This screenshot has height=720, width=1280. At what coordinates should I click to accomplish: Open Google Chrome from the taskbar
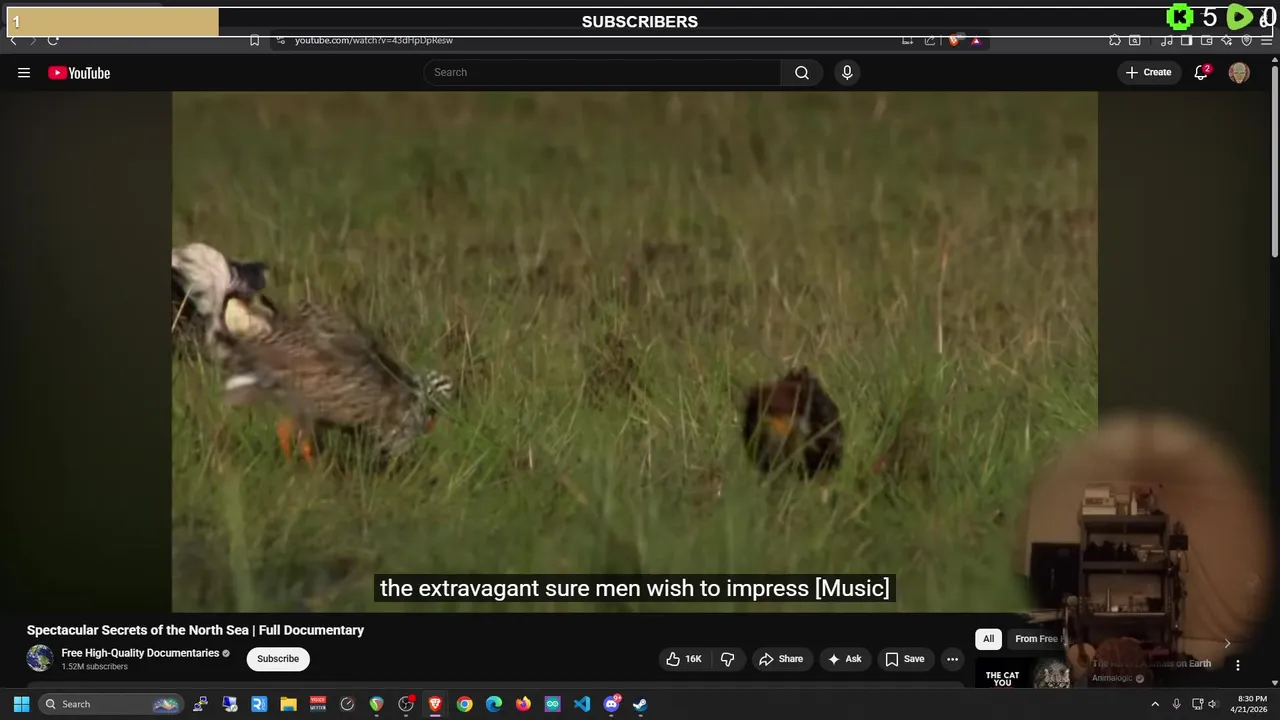pyautogui.click(x=464, y=704)
